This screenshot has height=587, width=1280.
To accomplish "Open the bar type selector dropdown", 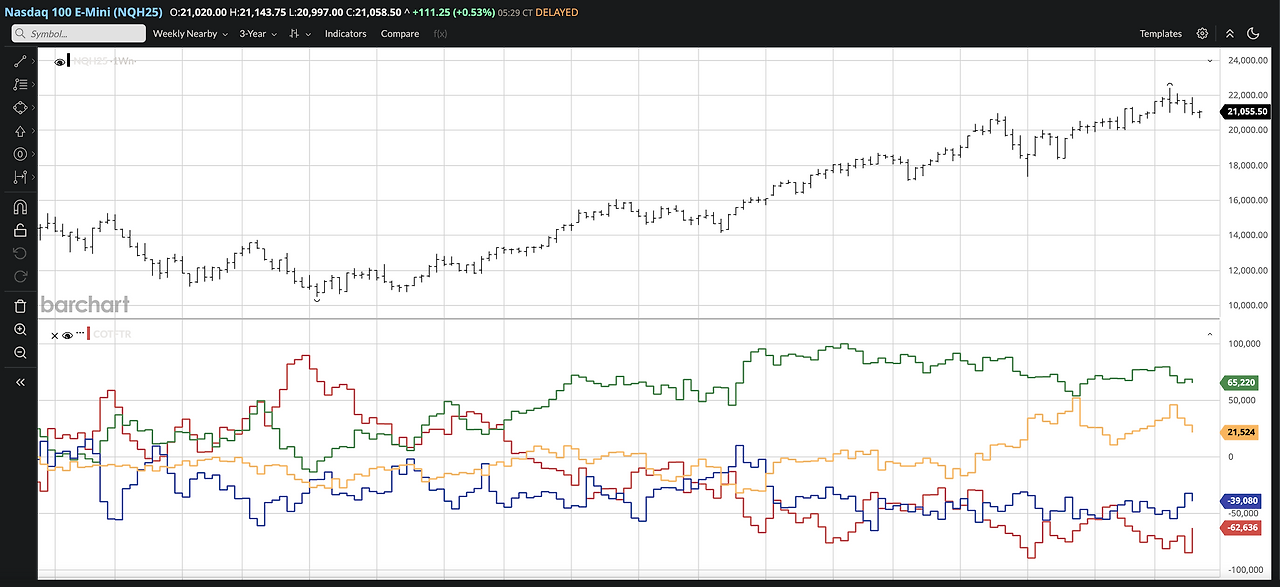I will pyautogui.click(x=299, y=33).
